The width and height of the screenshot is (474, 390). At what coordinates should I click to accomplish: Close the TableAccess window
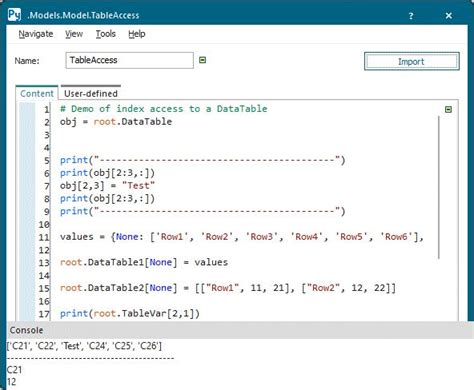click(449, 16)
